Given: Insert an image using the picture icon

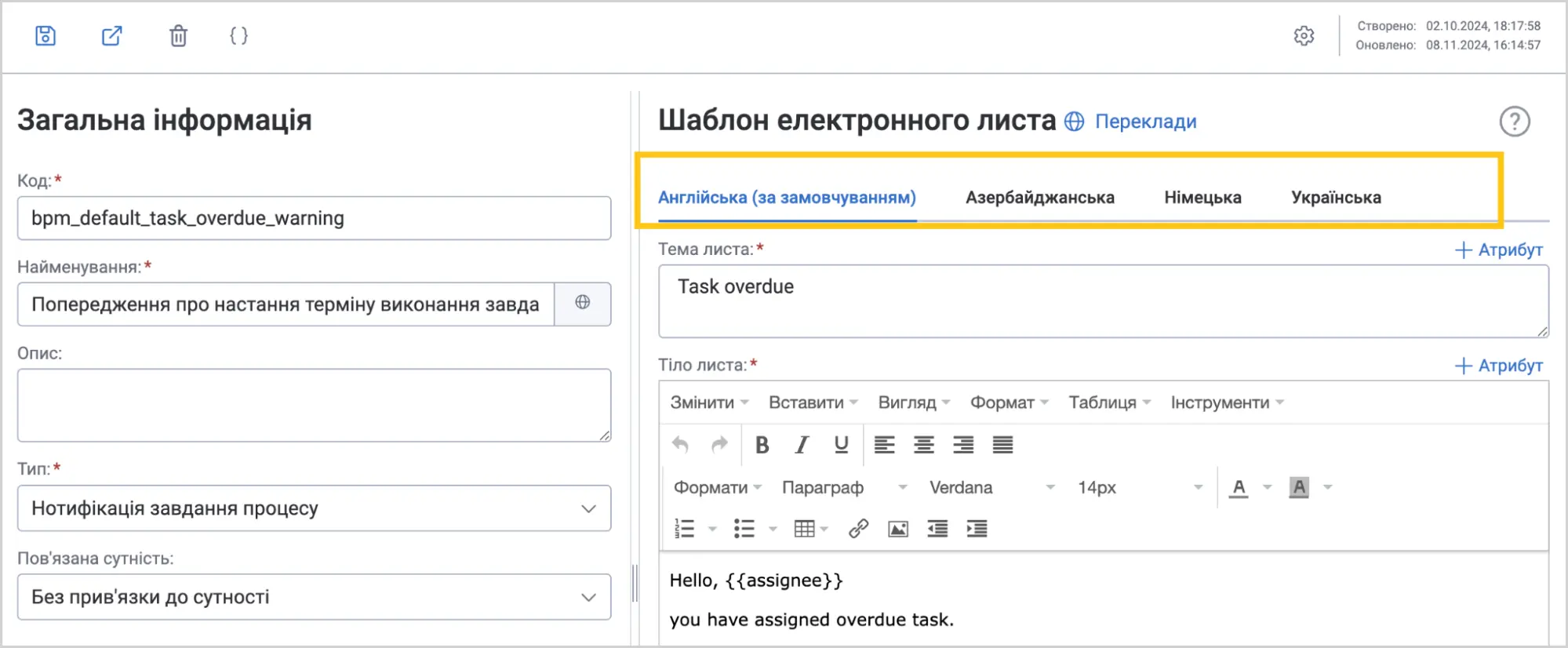Looking at the screenshot, I should (898, 529).
